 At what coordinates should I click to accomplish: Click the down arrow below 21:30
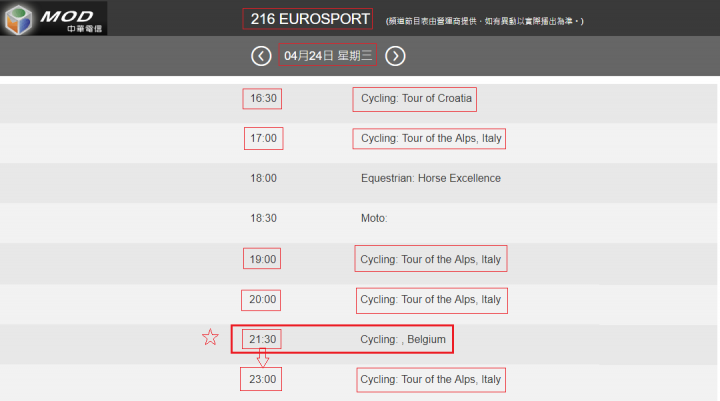[263, 357]
